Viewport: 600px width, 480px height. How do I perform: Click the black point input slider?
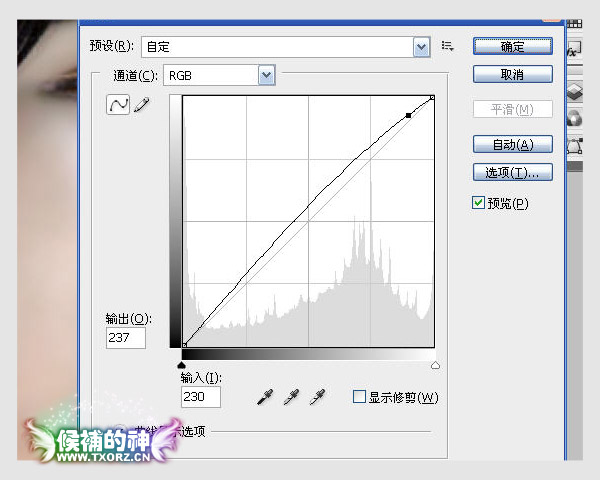point(182,365)
